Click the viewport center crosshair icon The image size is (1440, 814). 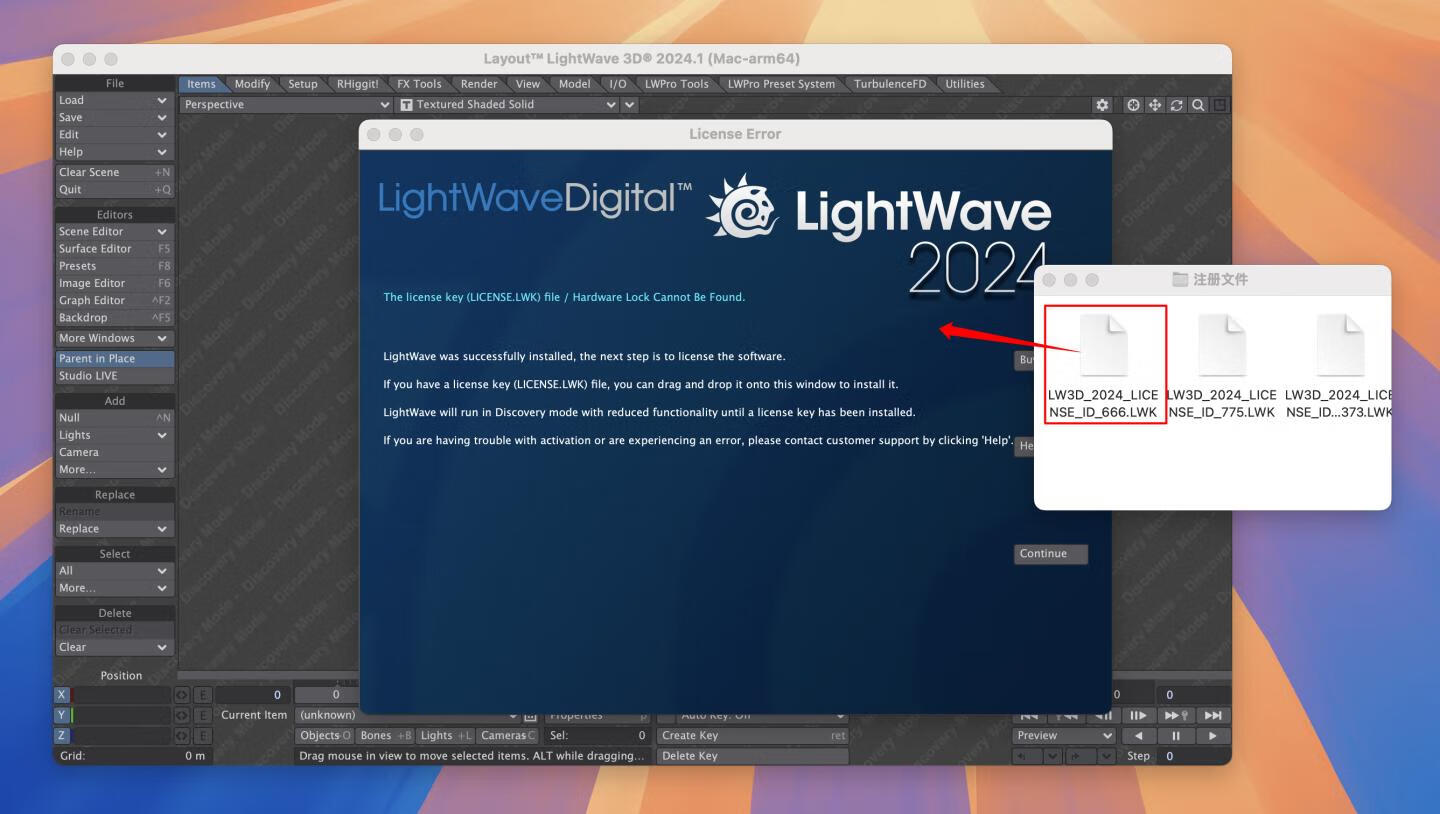1133,104
